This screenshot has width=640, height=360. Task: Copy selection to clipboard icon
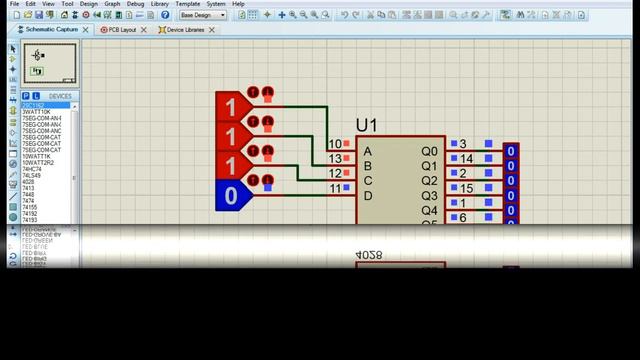coord(381,15)
